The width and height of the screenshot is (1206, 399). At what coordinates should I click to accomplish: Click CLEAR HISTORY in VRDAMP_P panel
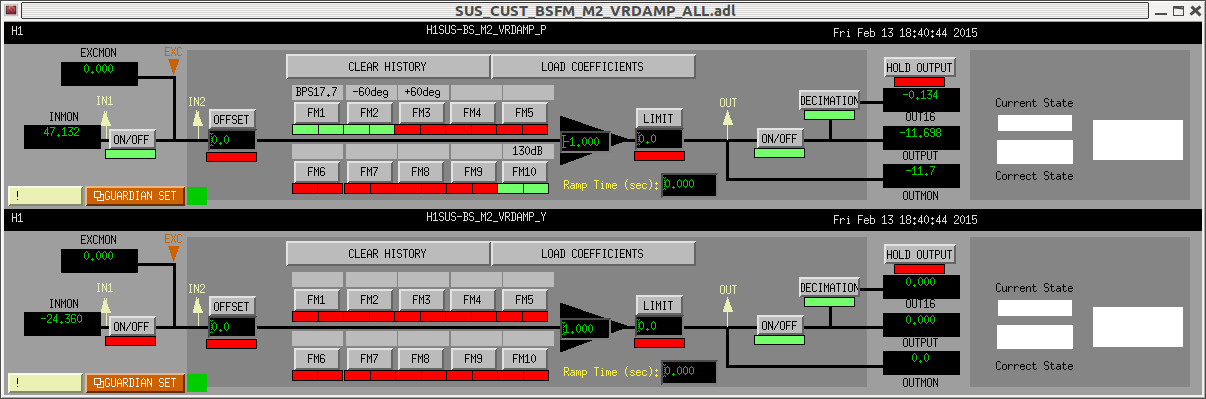click(x=387, y=67)
